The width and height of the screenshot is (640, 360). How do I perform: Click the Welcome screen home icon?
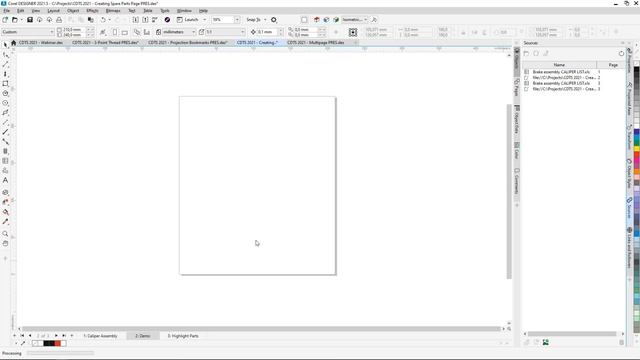[x=13, y=42]
